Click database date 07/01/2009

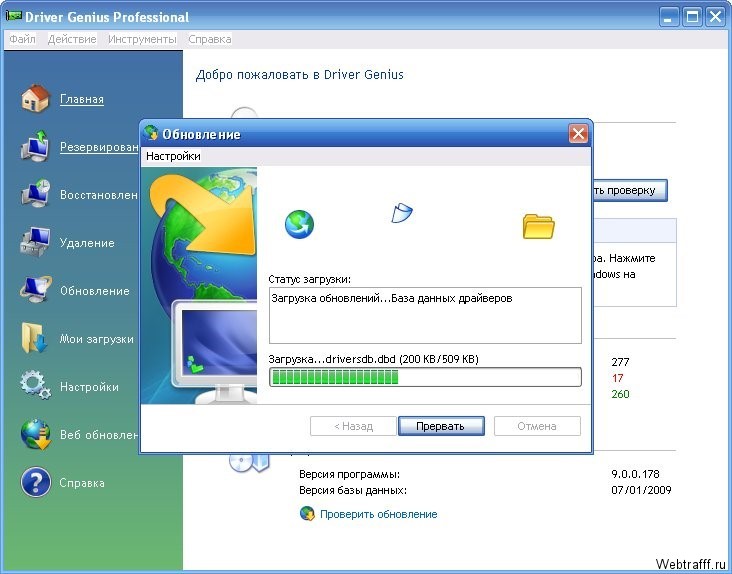(x=641, y=490)
